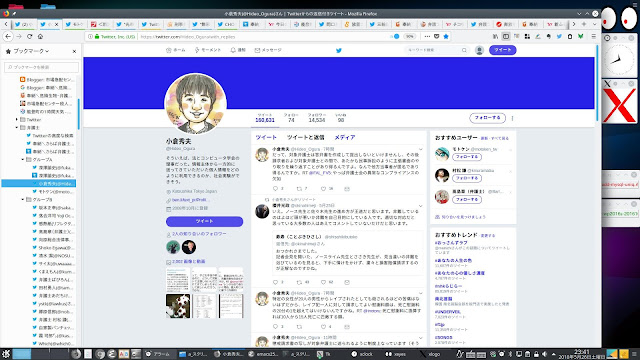Close the bookmarks sidebar with its X
The image size is (640, 360).
pyautogui.click(x=74, y=51)
